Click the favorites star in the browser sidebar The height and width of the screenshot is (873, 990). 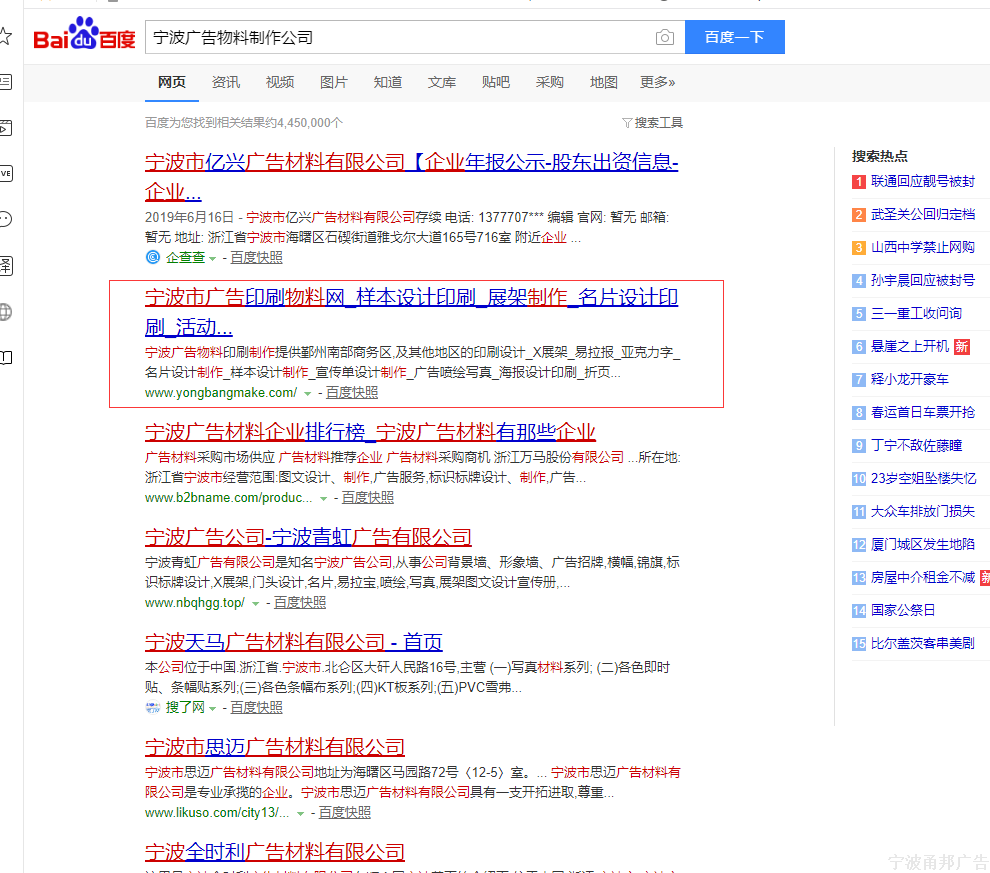click(x=4, y=36)
